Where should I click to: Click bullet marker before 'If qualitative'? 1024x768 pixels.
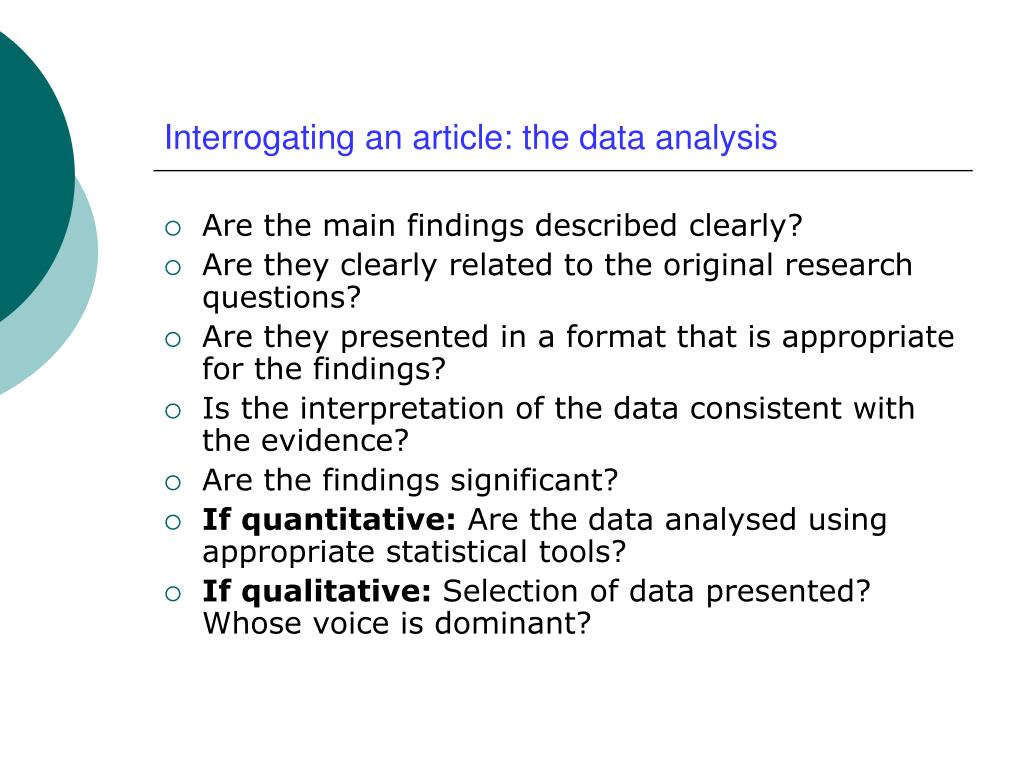click(x=172, y=594)
